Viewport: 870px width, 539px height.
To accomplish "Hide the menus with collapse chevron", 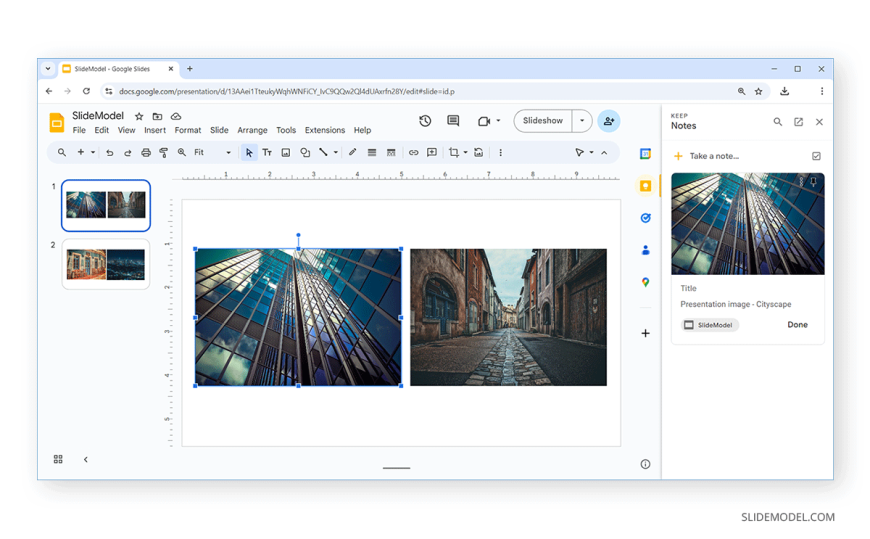I will click(x=604, y=153).
